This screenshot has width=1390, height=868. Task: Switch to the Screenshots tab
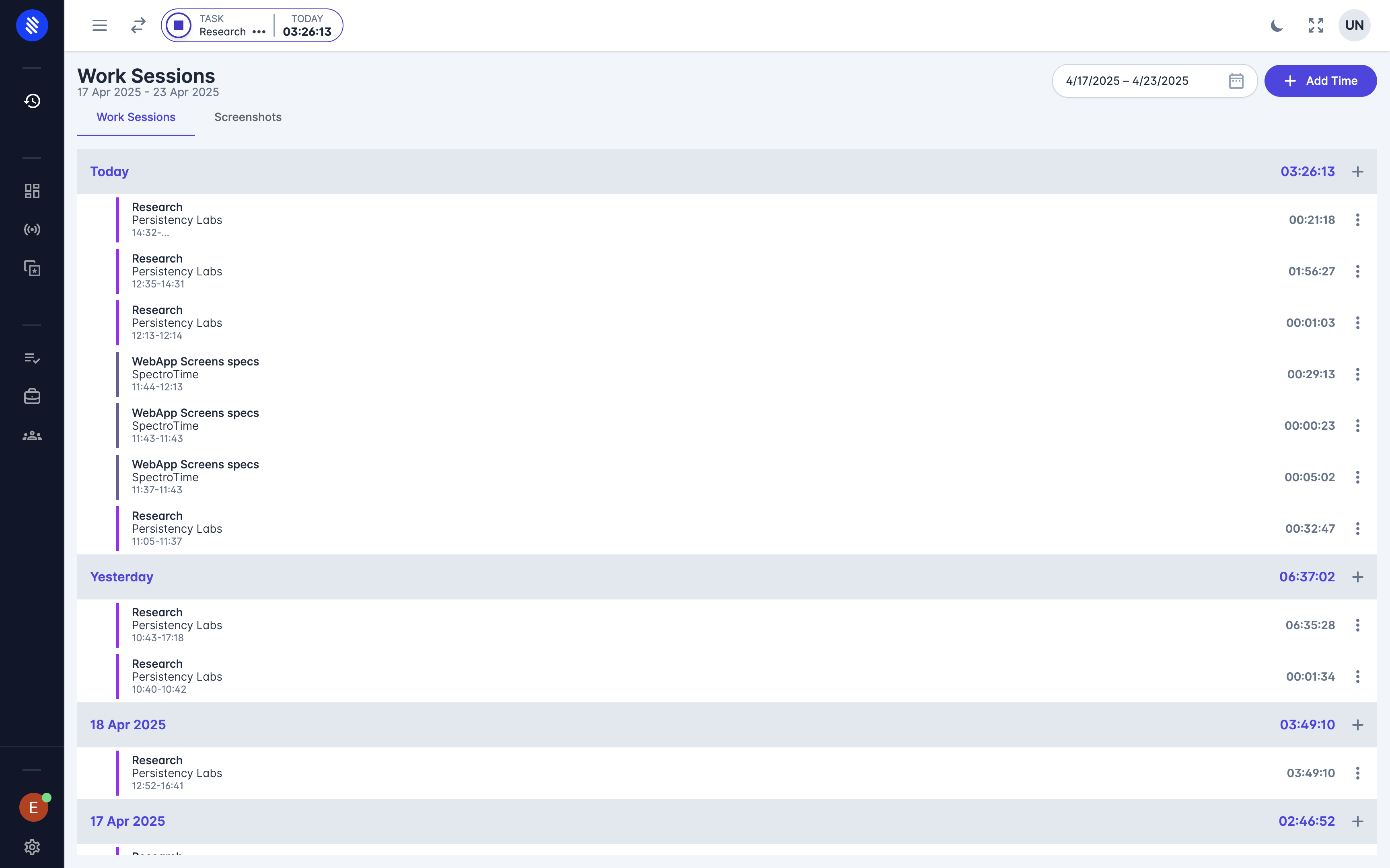247,117
